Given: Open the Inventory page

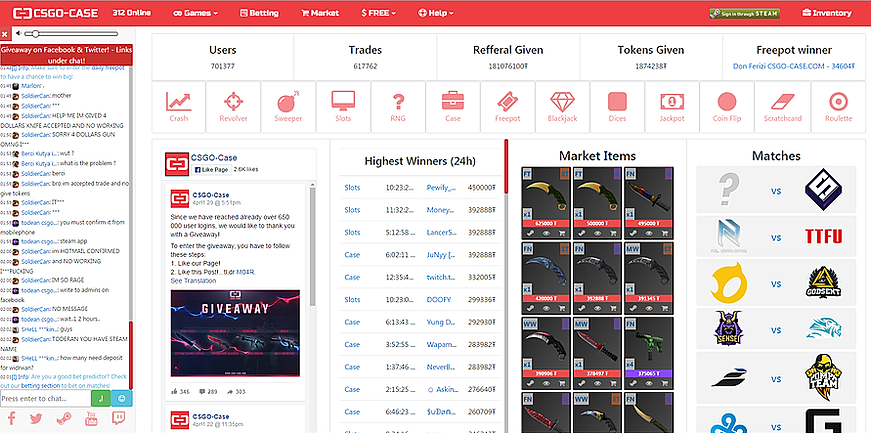Looking at the screenshot, I should click(827, 13).
